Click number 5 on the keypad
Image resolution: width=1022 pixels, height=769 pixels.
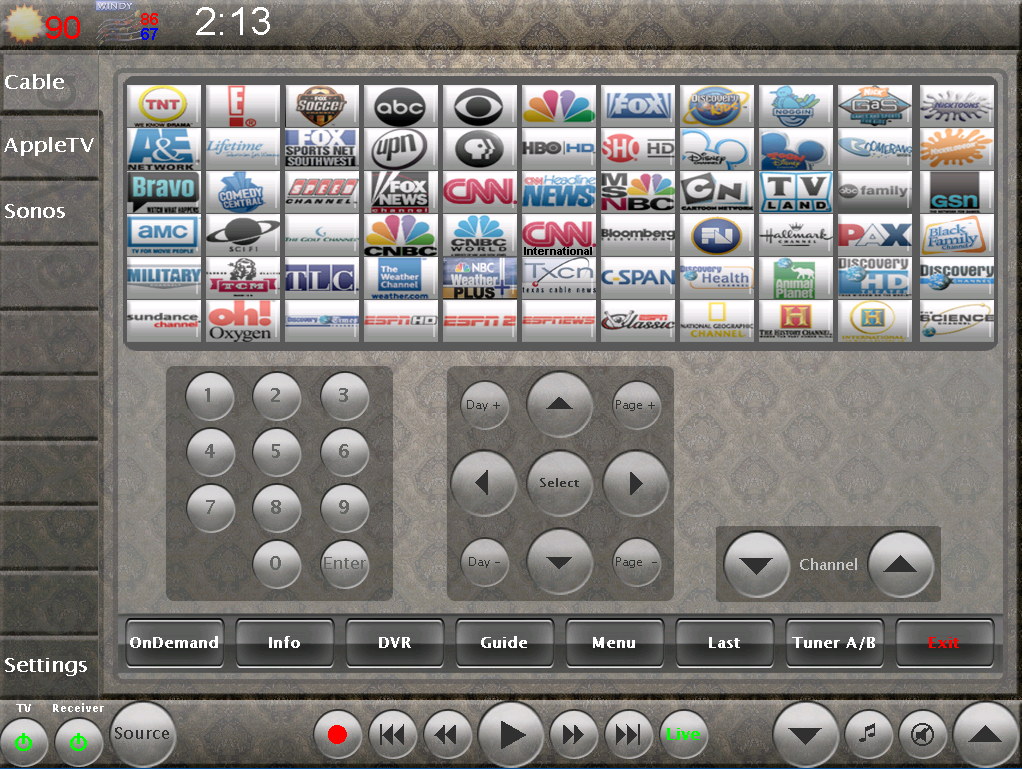276,452
